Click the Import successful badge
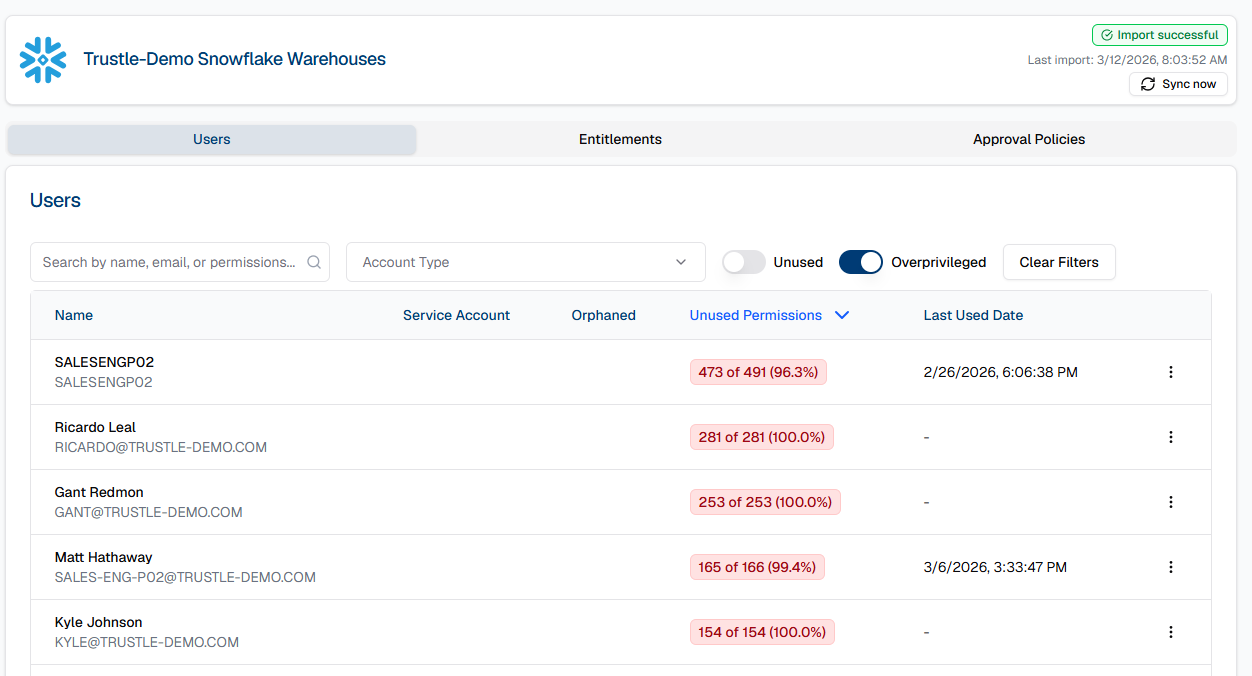Viewport: 1252px width, 676px height. tap(1159, 34)
